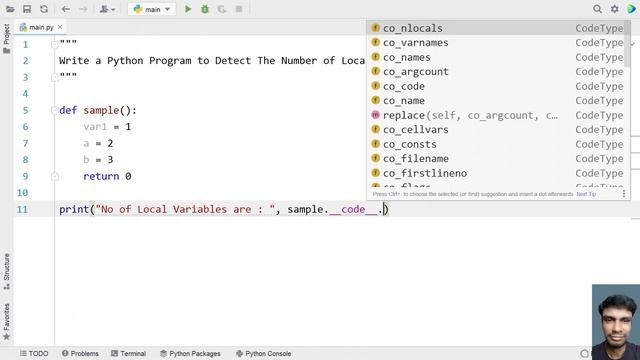Screen dimensions: 640x360
Task: Click the Stop square icon in the toolbar
Action: tap(239, 9)
